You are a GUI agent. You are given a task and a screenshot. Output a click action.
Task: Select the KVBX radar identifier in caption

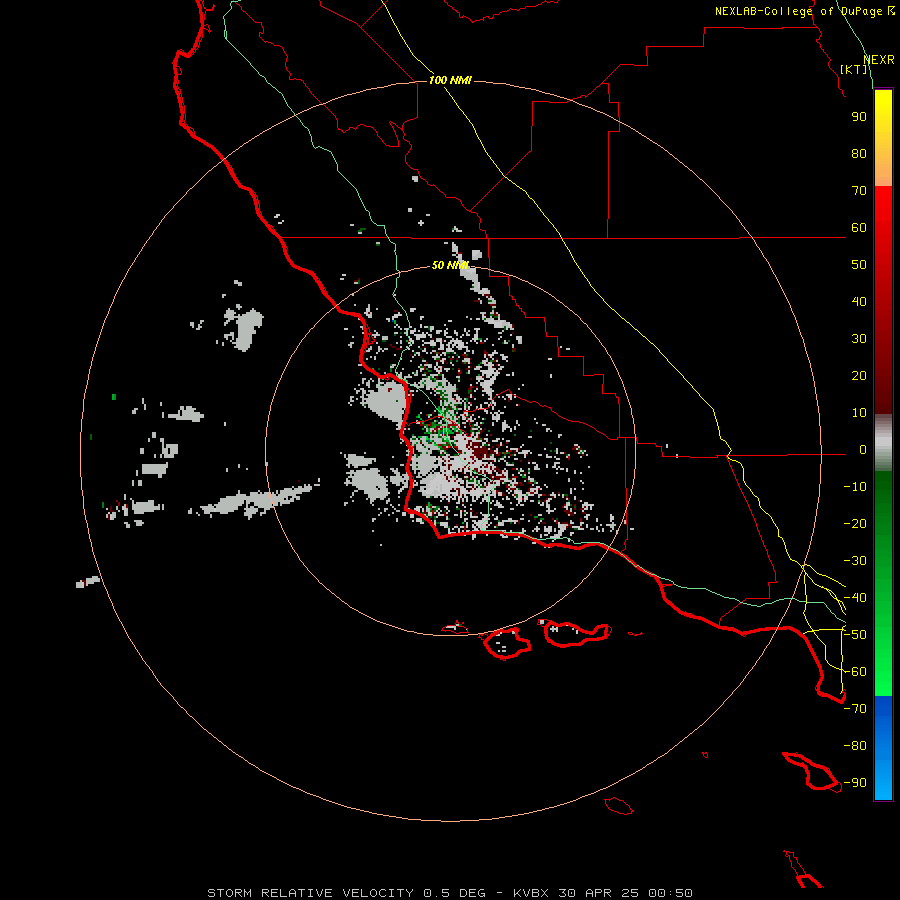tap(531, 893)
